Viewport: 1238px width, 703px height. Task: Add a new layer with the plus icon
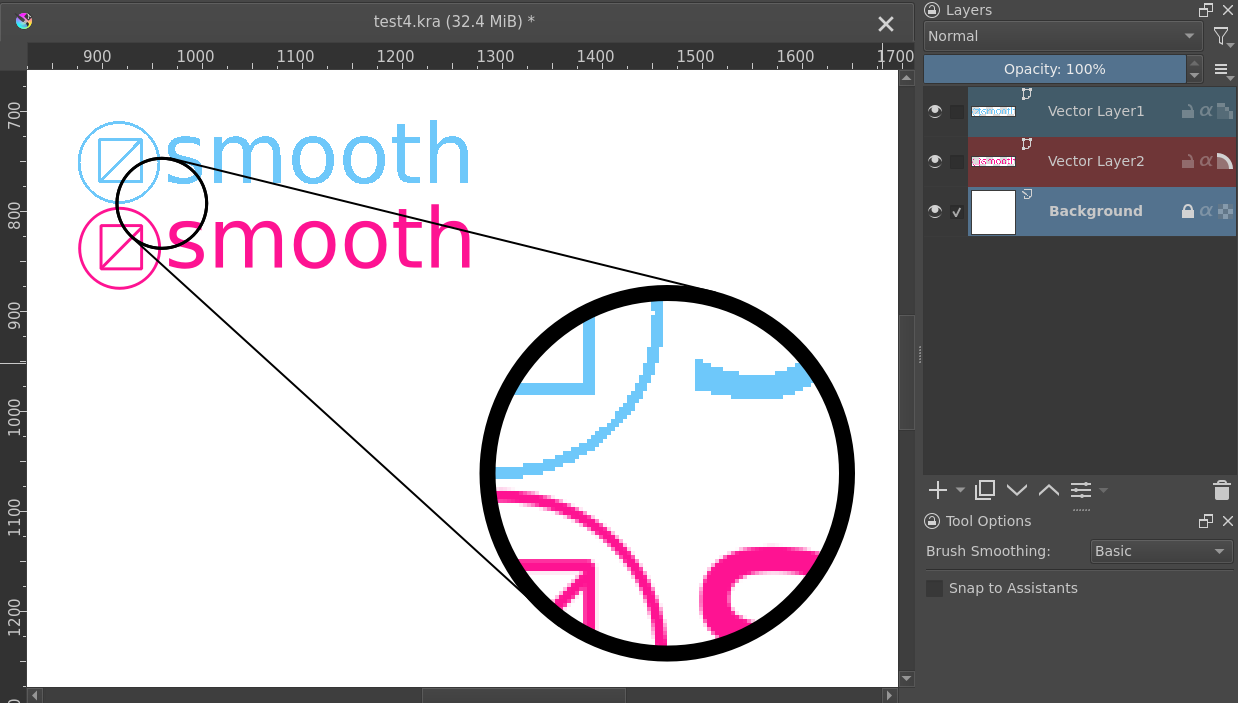(937, 490)
